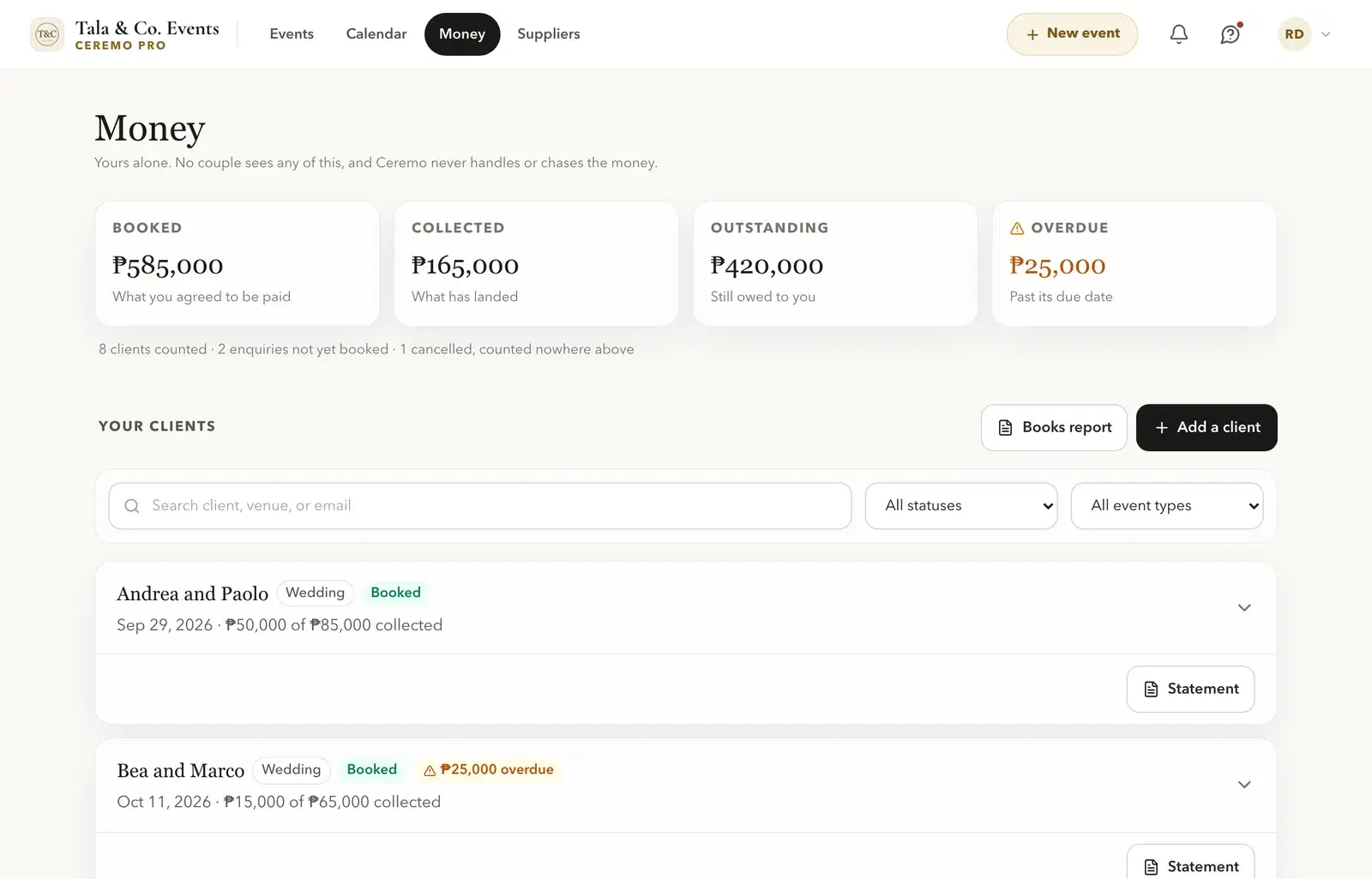The image size is (1372, 879).
Task: Open the All event types dropdown
Action: [x=1167, y=506]
